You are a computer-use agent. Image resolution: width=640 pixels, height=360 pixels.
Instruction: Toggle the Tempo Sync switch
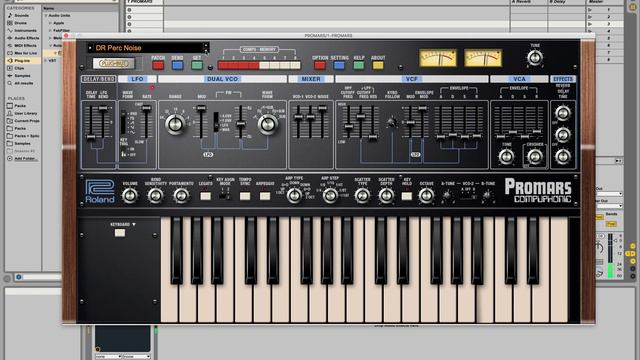coord(244,196)
